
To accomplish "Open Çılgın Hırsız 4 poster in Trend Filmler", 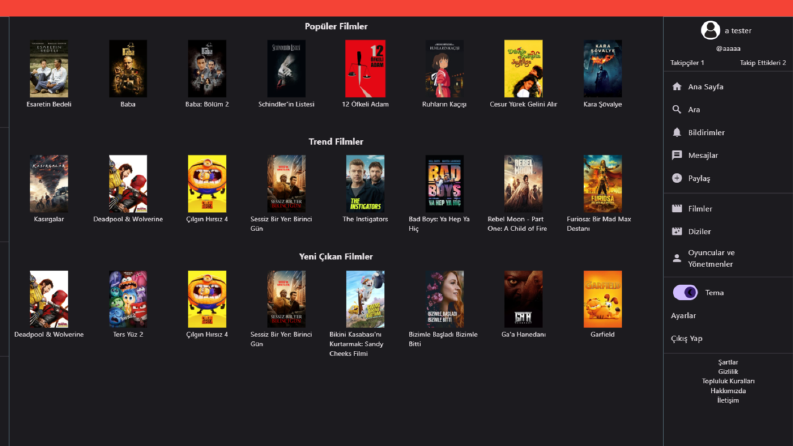I will (x=207, y=184).
